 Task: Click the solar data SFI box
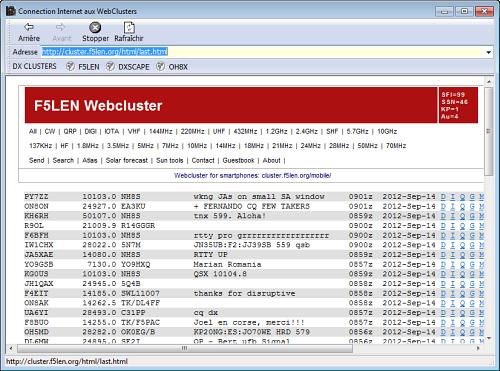coord(458,105)
